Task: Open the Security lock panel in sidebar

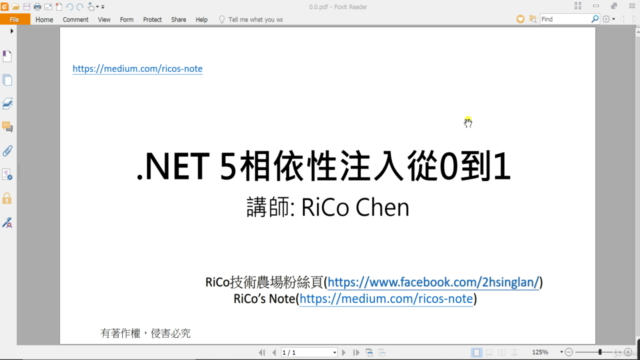Action: pos(7,199)
